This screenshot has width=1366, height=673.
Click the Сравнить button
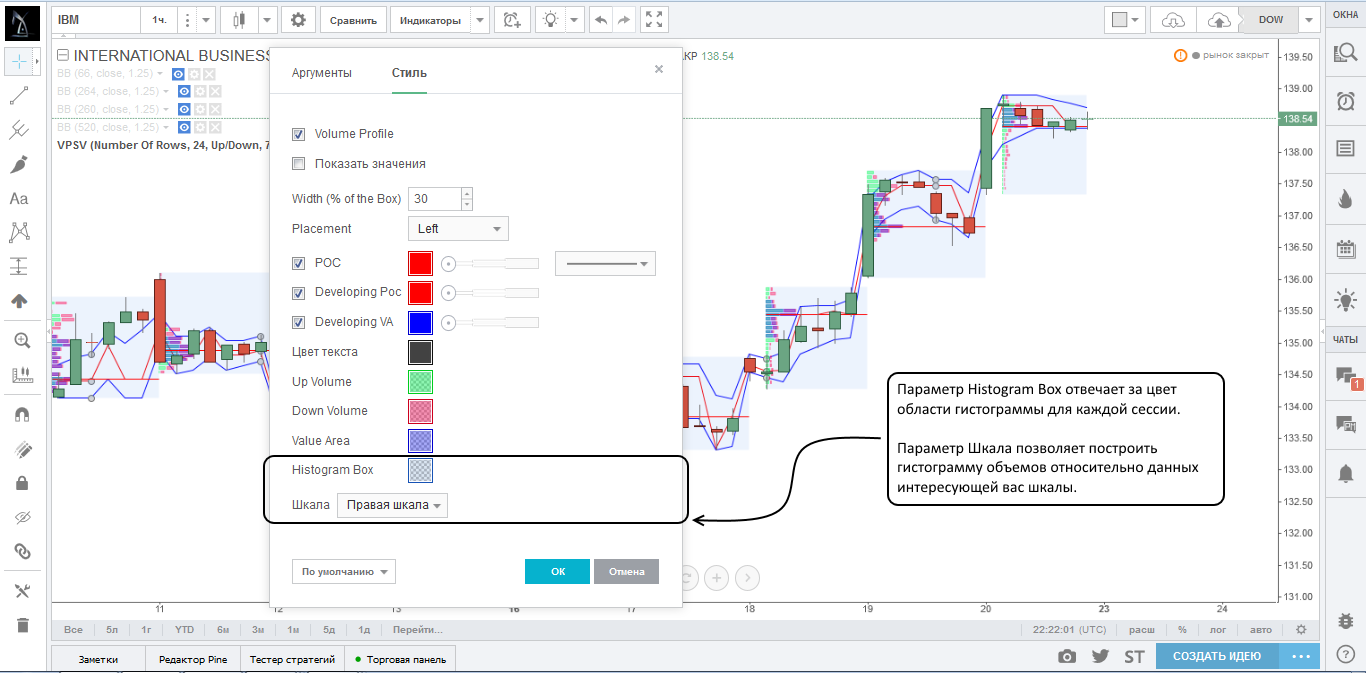coord(353,20)
